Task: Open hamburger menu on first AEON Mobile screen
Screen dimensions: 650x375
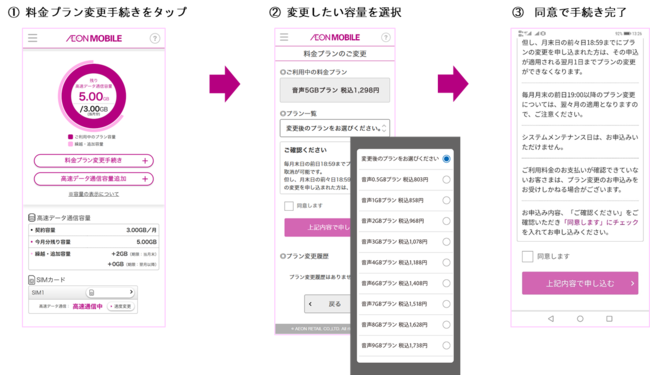Action: [32, 38]
